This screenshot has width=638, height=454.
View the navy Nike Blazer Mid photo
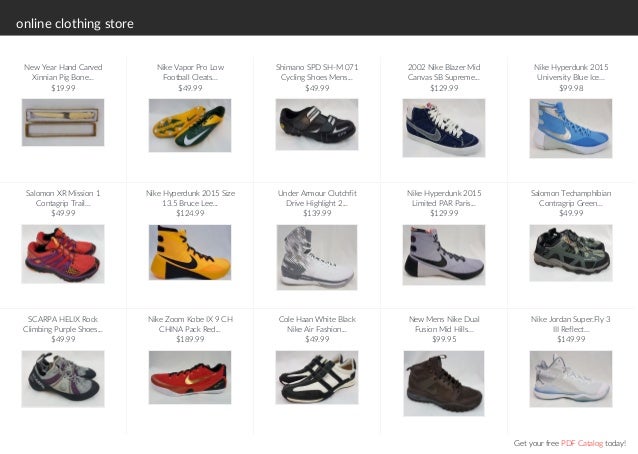point(444,128)
